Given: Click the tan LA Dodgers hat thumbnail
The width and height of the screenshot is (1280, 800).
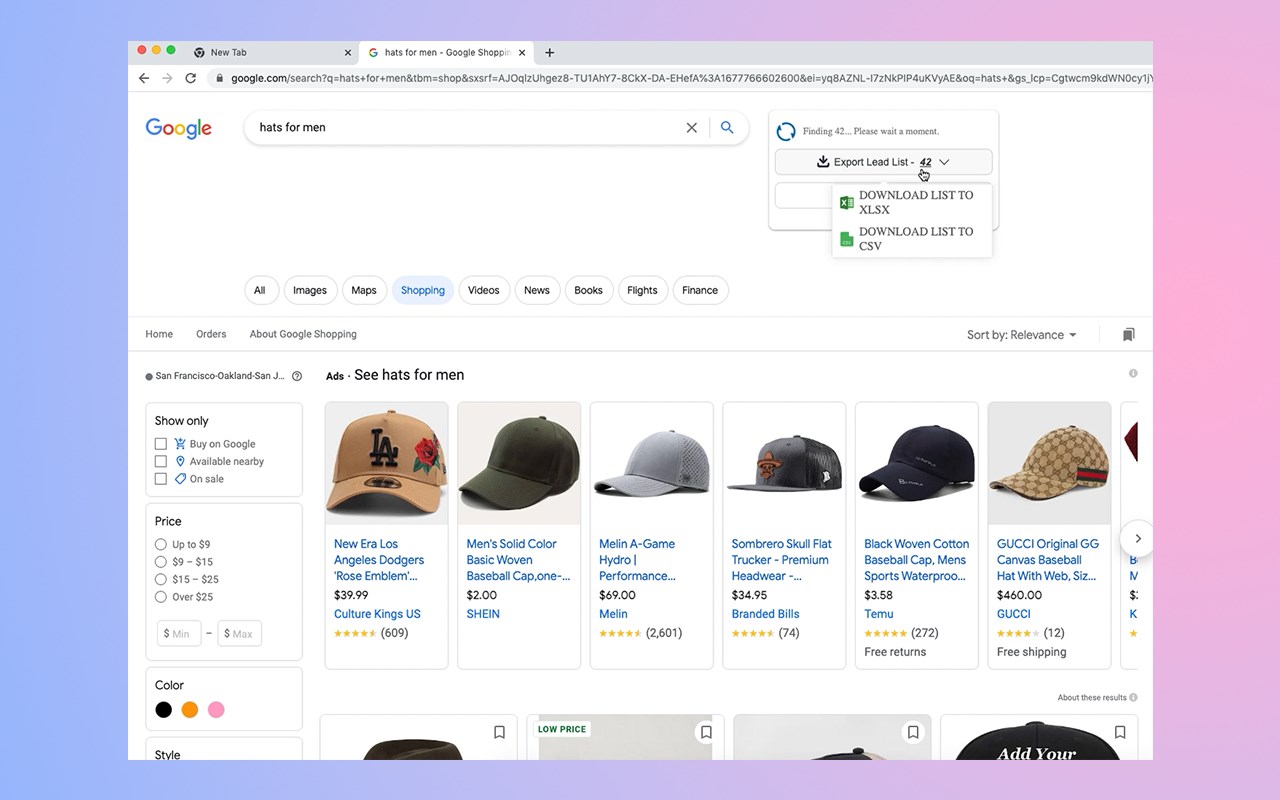Looking at the screenshot, I should point(387,464).
